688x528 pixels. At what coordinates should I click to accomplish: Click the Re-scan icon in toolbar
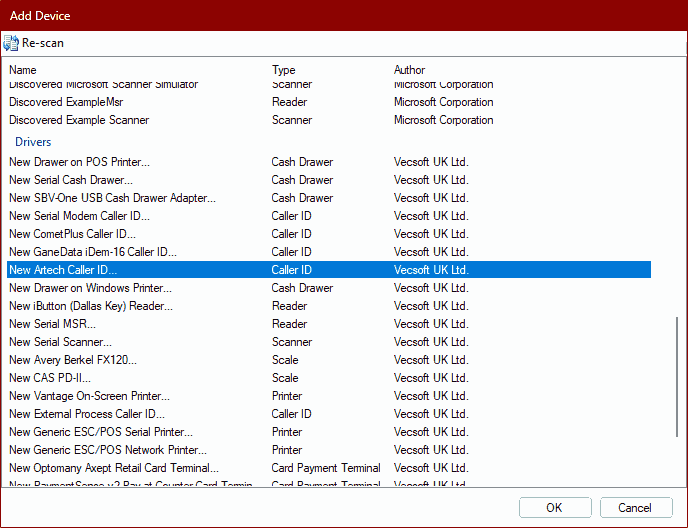tap(11, 44)
